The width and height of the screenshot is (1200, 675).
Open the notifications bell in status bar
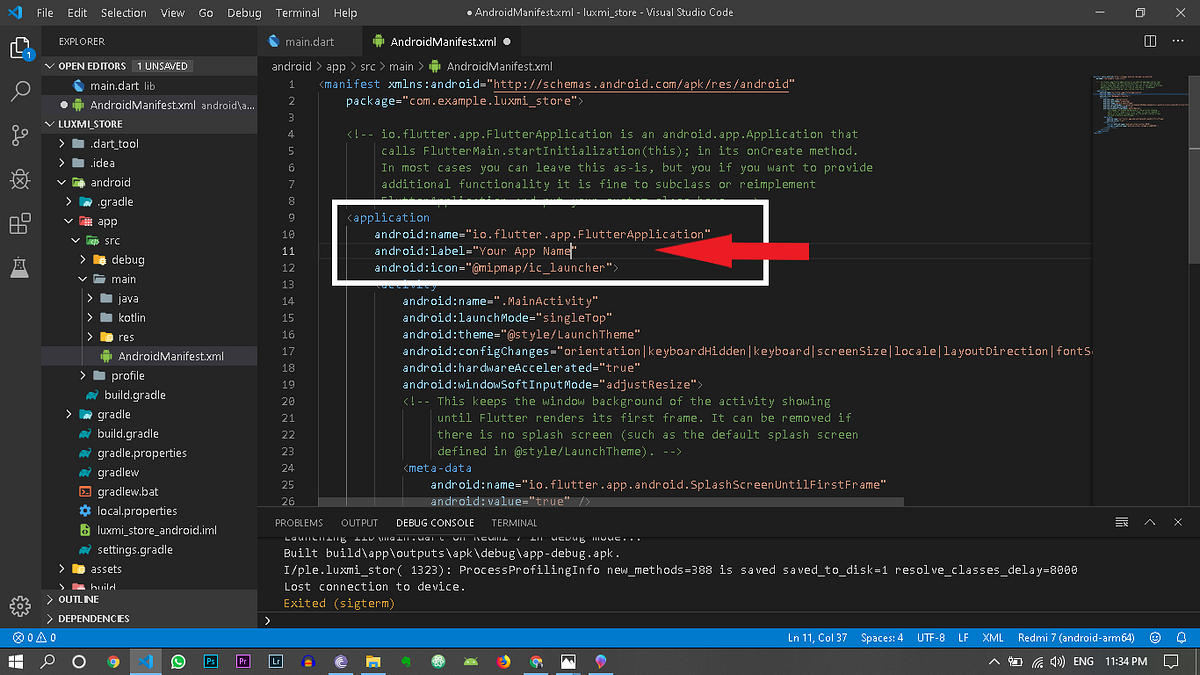click(1181, 637)
